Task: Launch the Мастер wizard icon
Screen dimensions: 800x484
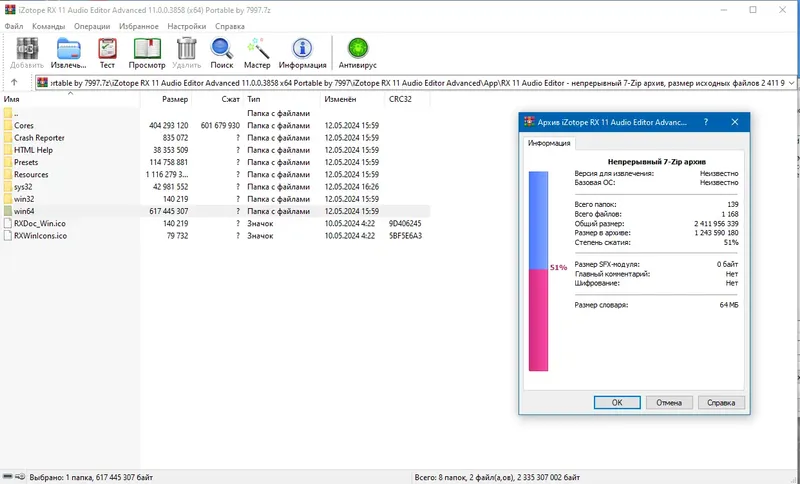Action: (257, 49)
